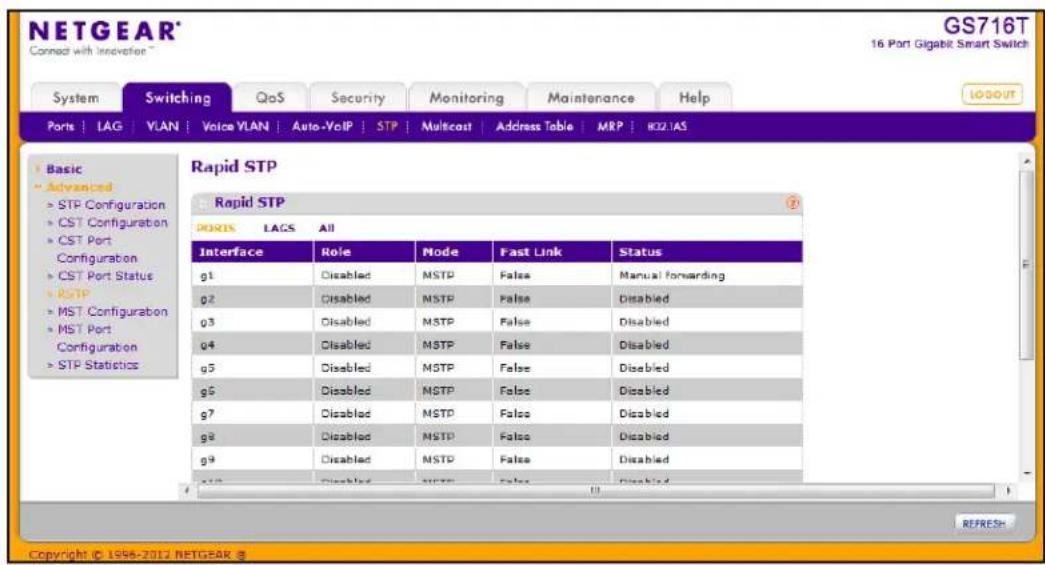This screenshot has height=565, width=1045.
Task: Click the vertical scrollbar thumb
Action: (1026, 265)
